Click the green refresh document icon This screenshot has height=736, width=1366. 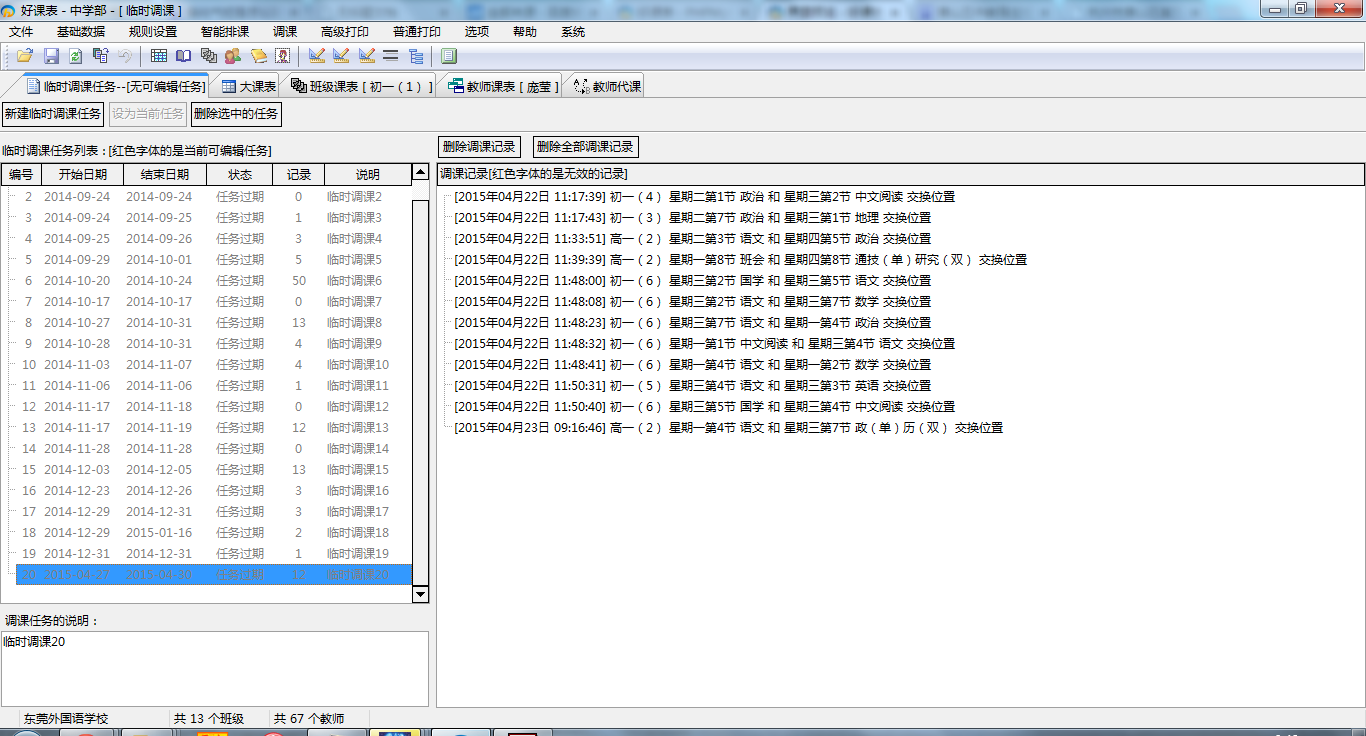[76, 56]
